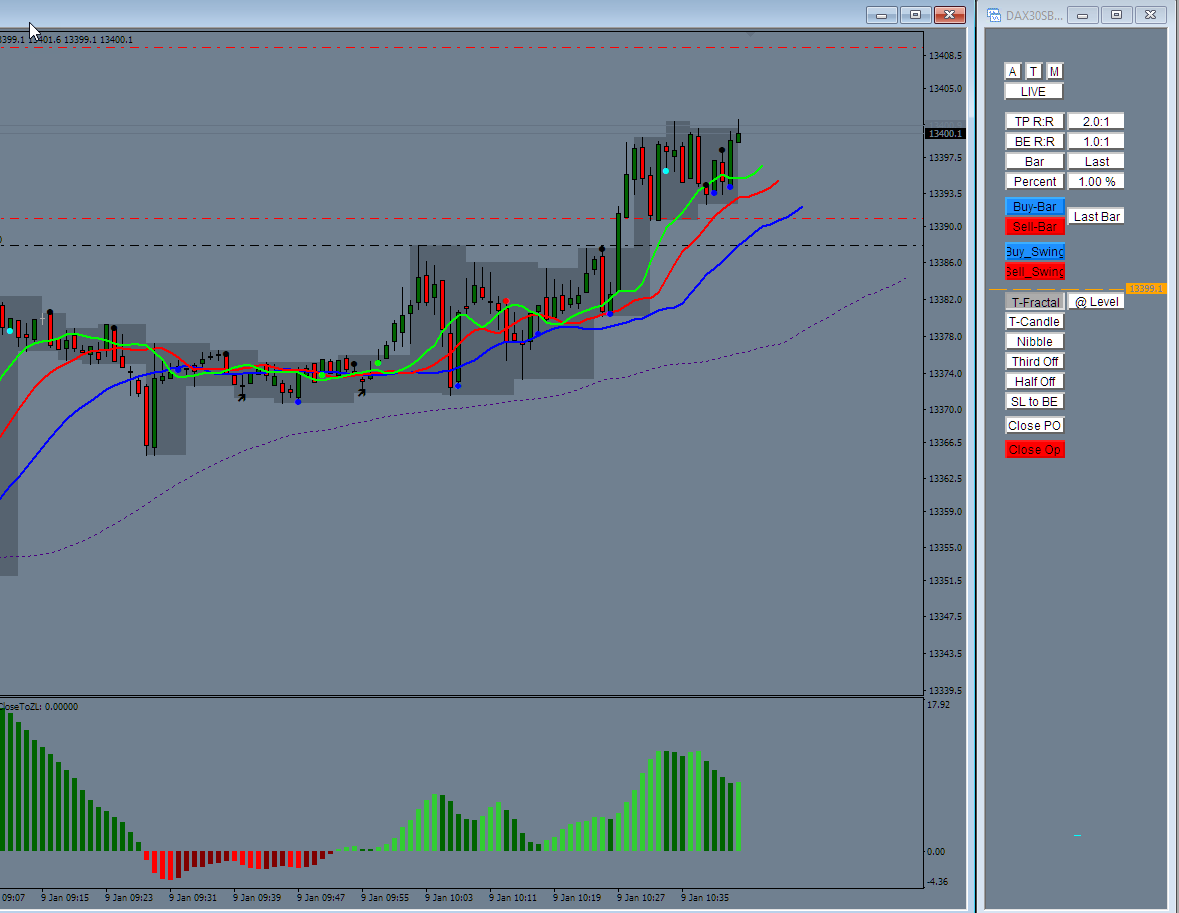The height and width of the screenshot is (913, 1179).
Task: Click the 9 Jan 10:35 time label
Action: tap(705, 897)
